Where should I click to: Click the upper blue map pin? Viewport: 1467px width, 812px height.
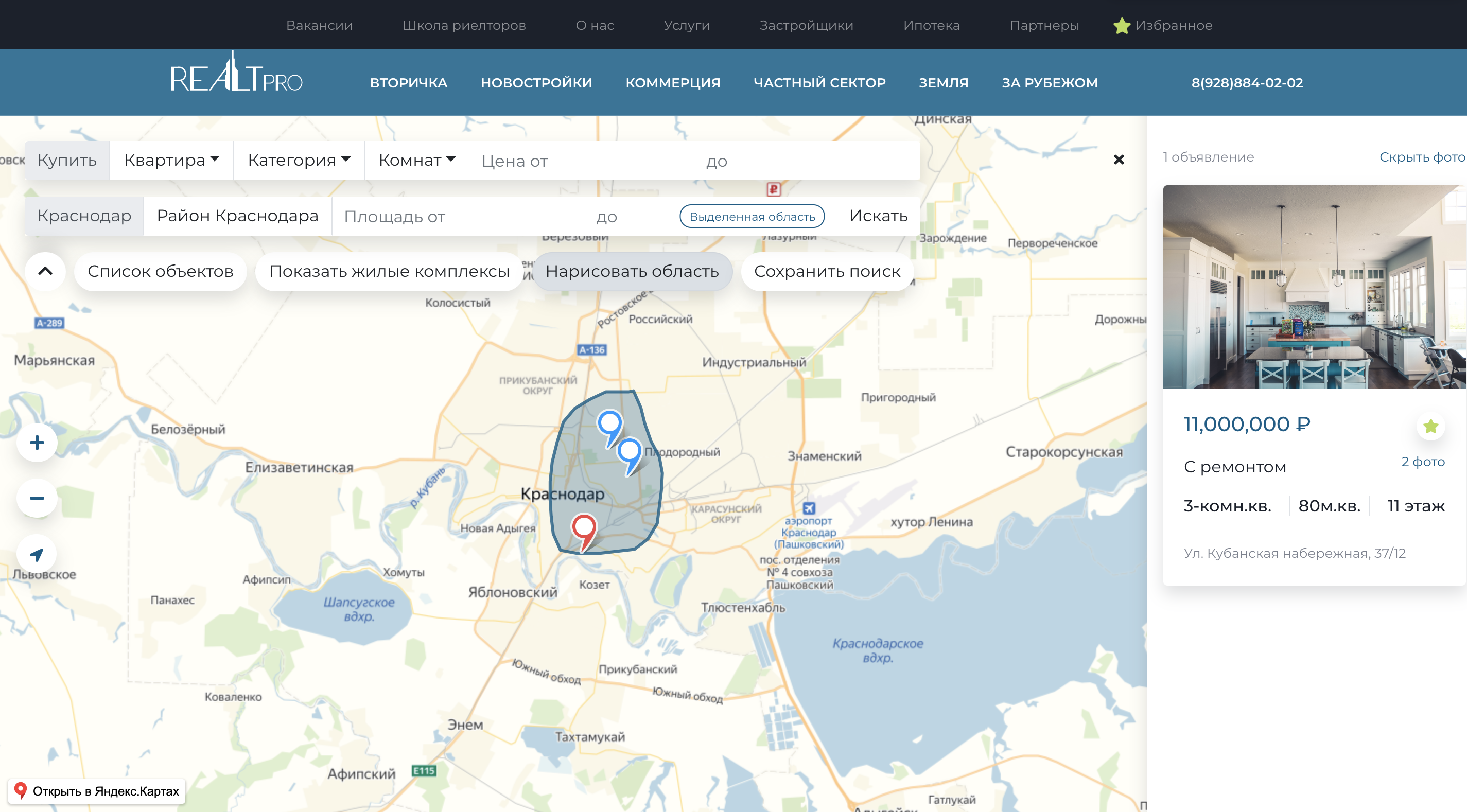[609, 428]
